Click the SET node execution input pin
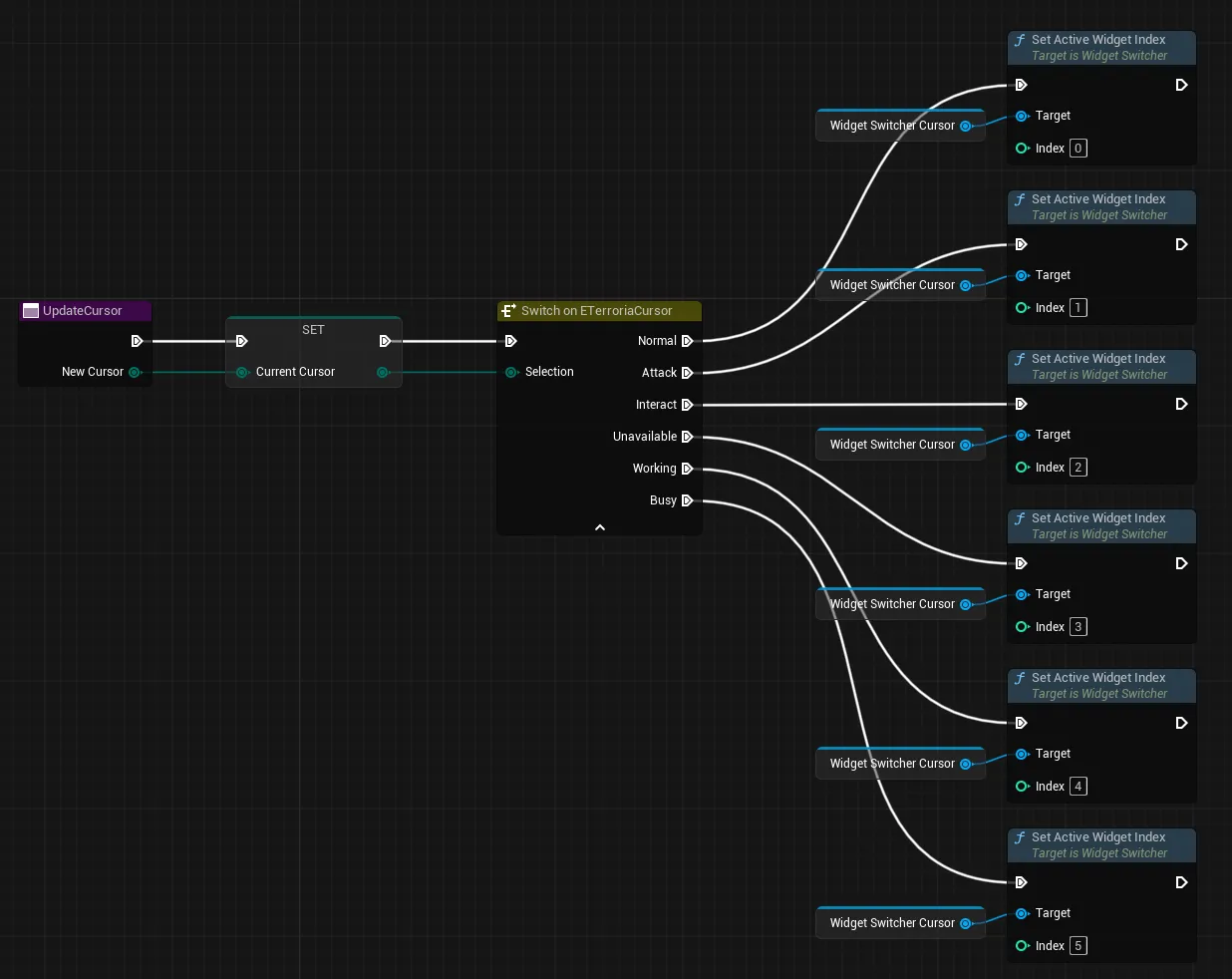 coord(241,341)
